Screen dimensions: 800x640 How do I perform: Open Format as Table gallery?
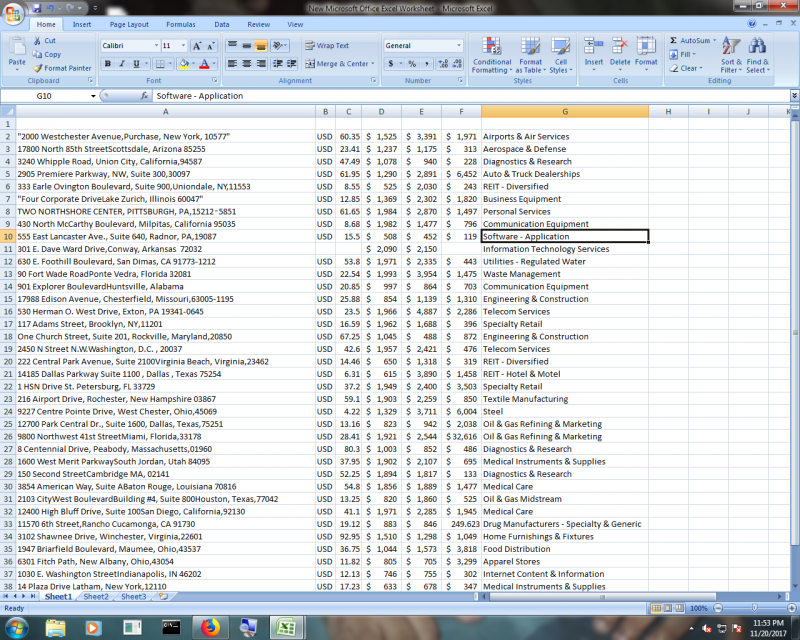531,55
